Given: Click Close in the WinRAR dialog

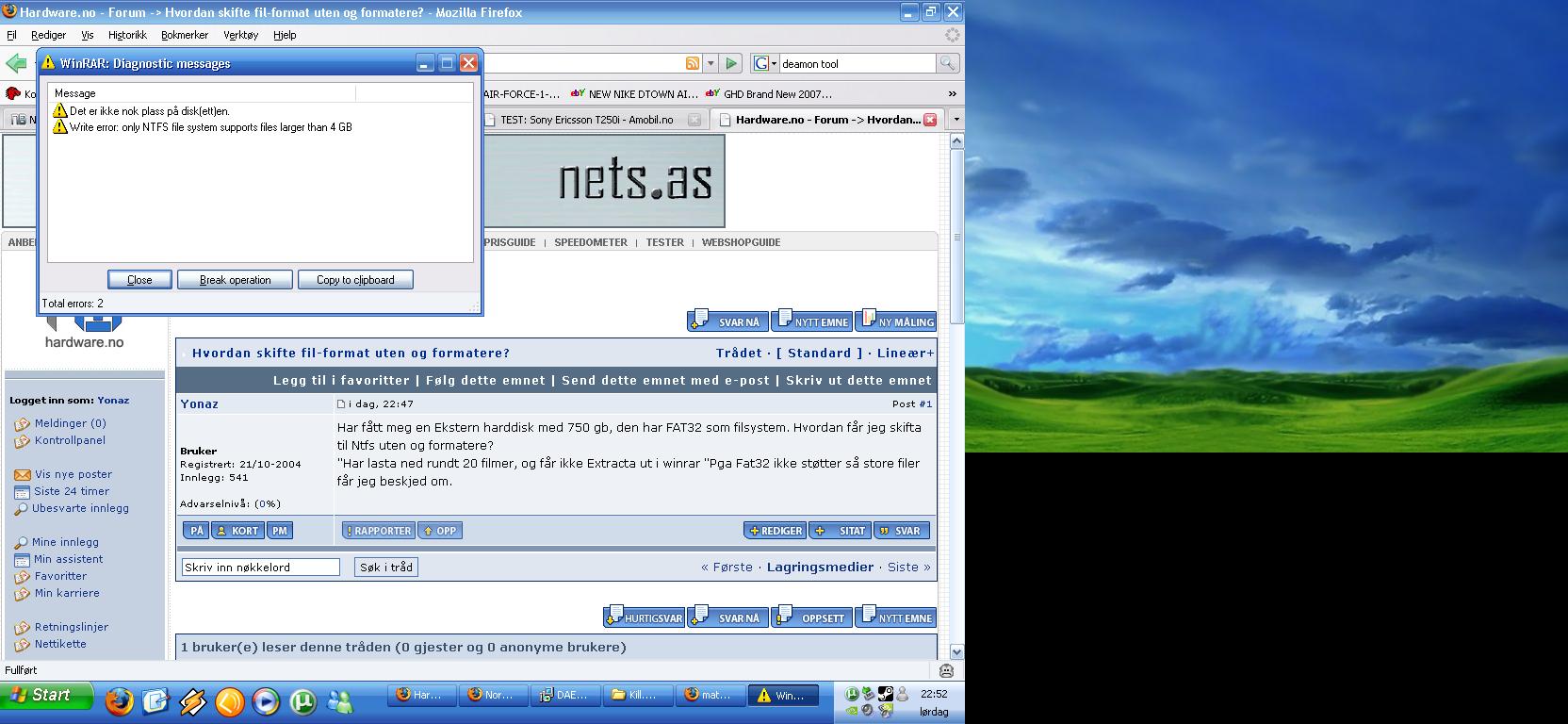Looking at the screenshot, I should 139,280.
